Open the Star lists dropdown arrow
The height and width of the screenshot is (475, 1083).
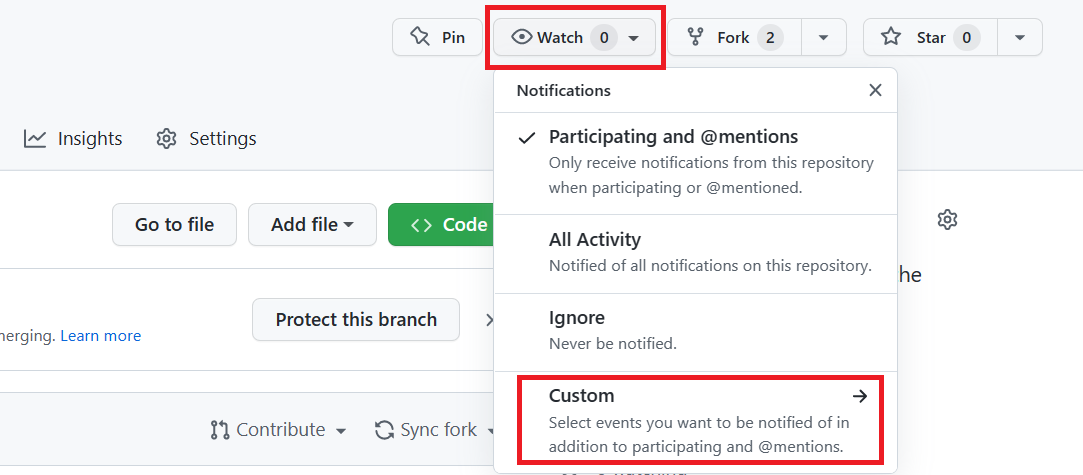pyautogui.click(x=1019, y=38)
